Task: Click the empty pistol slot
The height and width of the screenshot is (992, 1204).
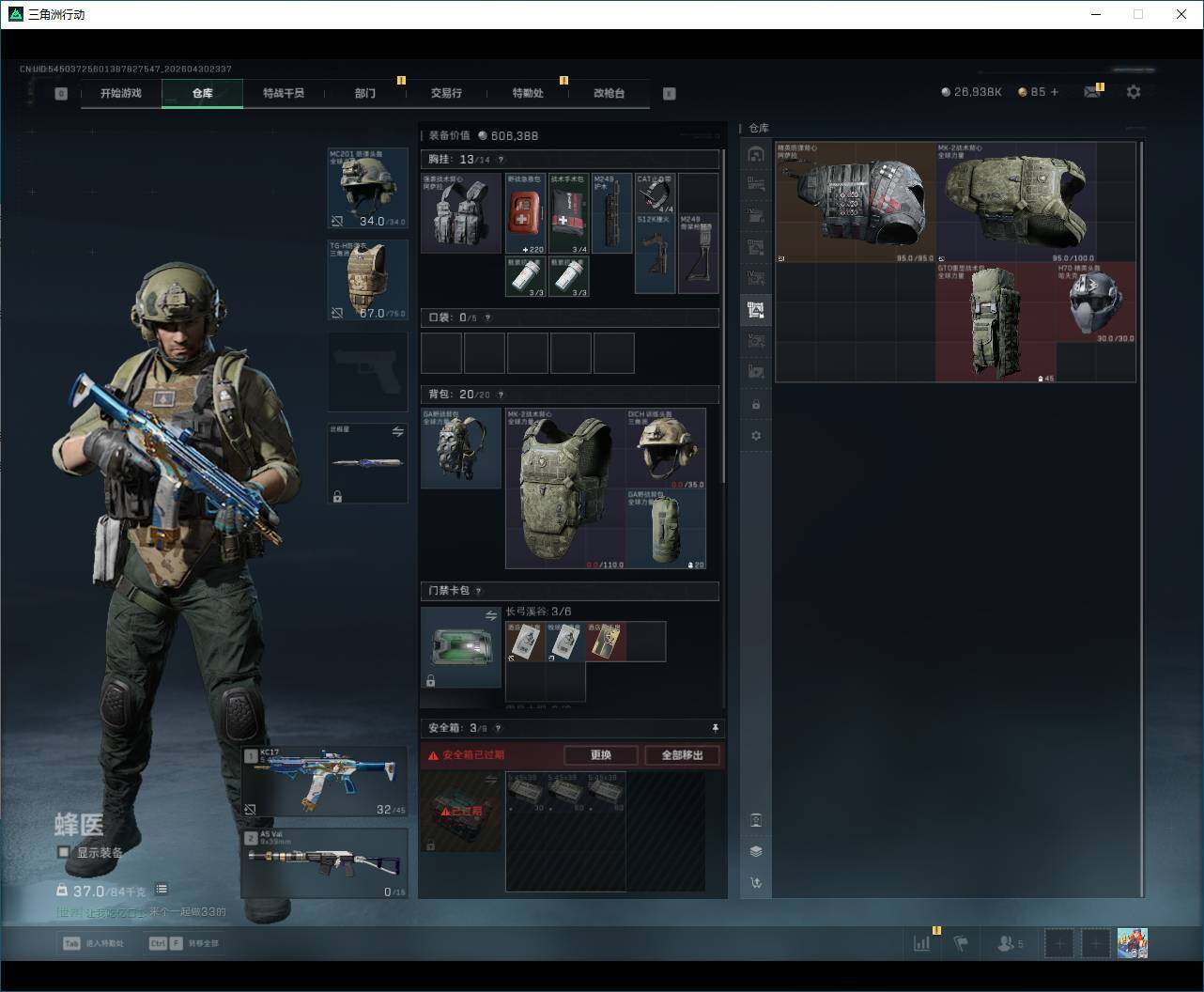Action: click(368, 371)
